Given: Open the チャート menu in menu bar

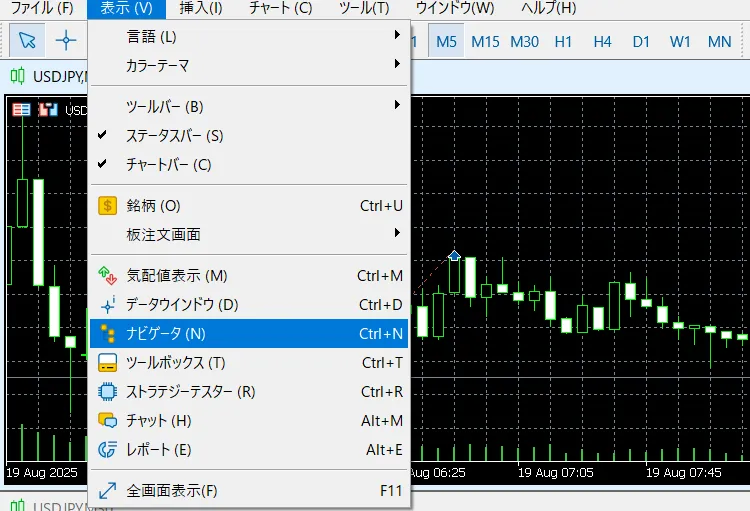Looking at the screenshot, I should click(280, 9).
